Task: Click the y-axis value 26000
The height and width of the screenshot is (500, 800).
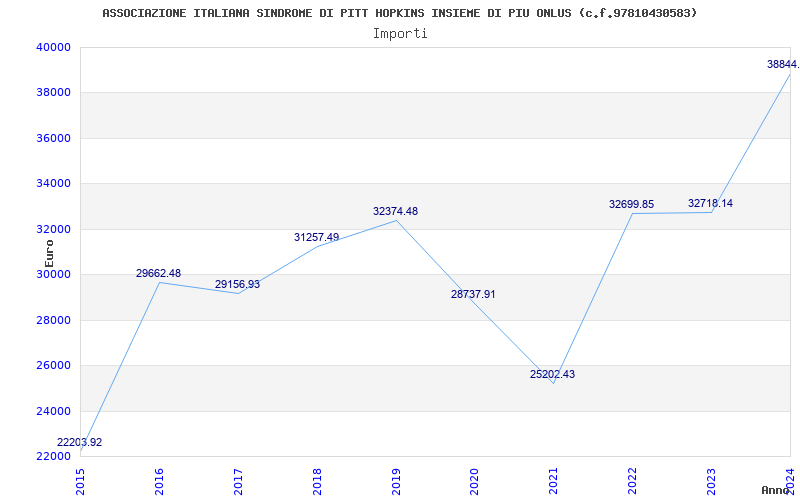Action: [53, 366]
